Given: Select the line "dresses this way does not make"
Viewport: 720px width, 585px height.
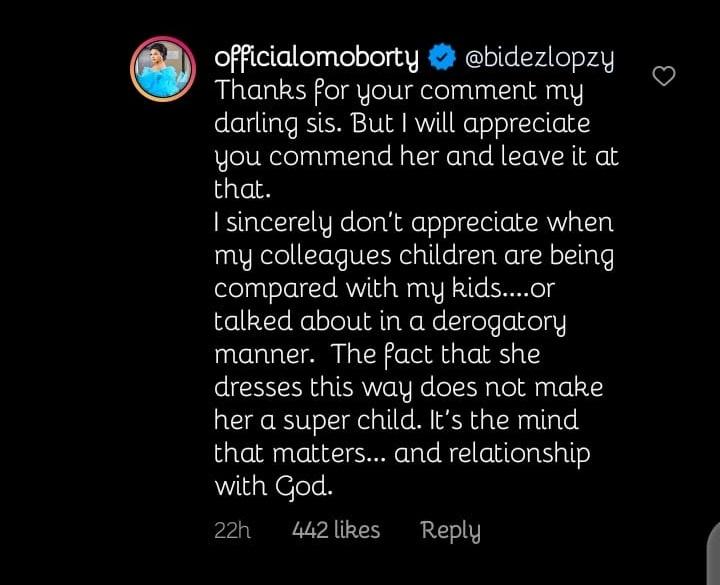Looking at the screenshot, I should click(x=409, y=387).
